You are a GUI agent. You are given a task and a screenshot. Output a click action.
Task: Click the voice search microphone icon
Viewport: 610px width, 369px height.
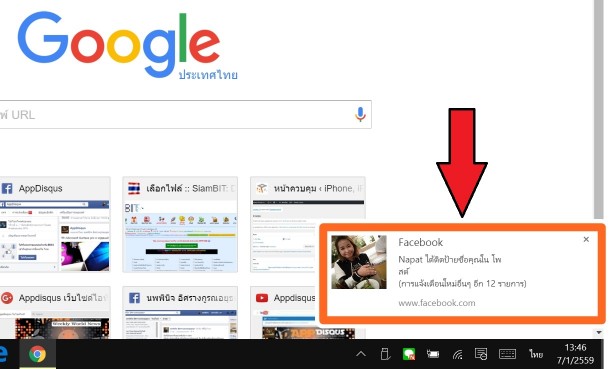pyautogui.click(x=360, y=114)
